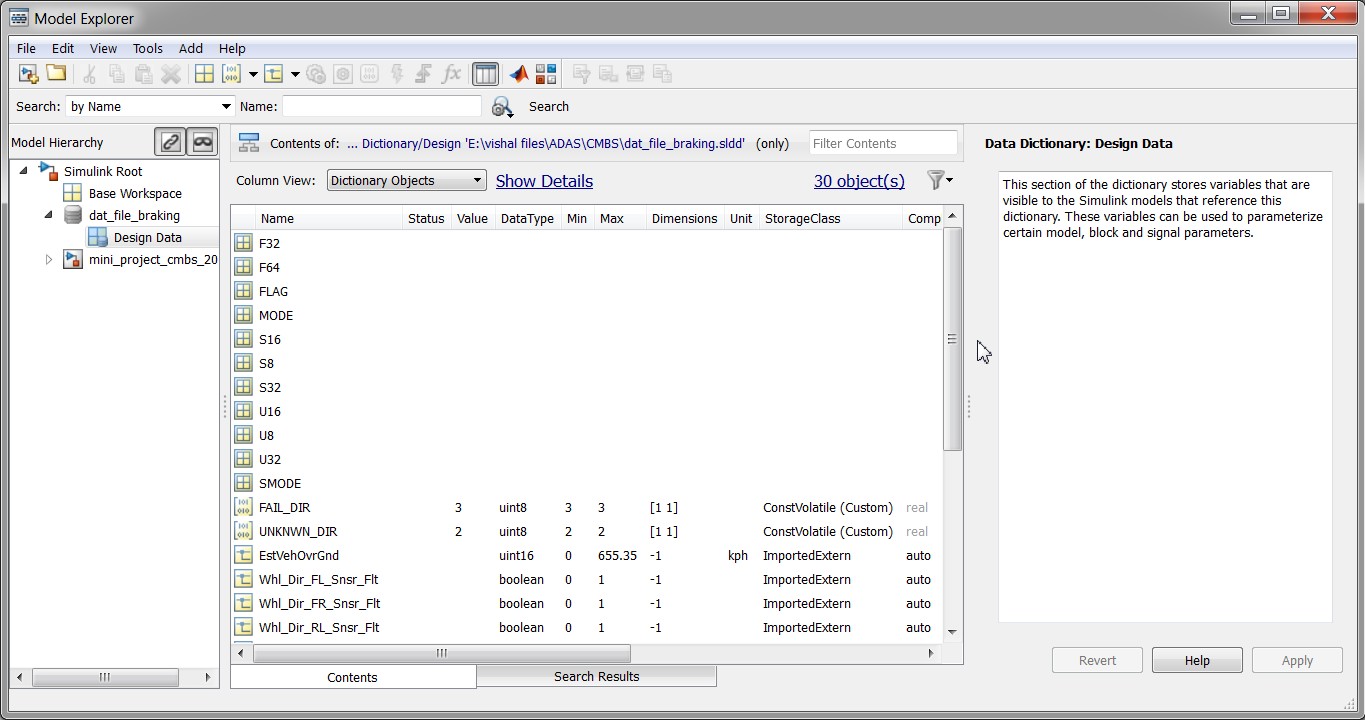Click into the Filter Contents field
1365x720 pixels.
click(x=883, y=143)
